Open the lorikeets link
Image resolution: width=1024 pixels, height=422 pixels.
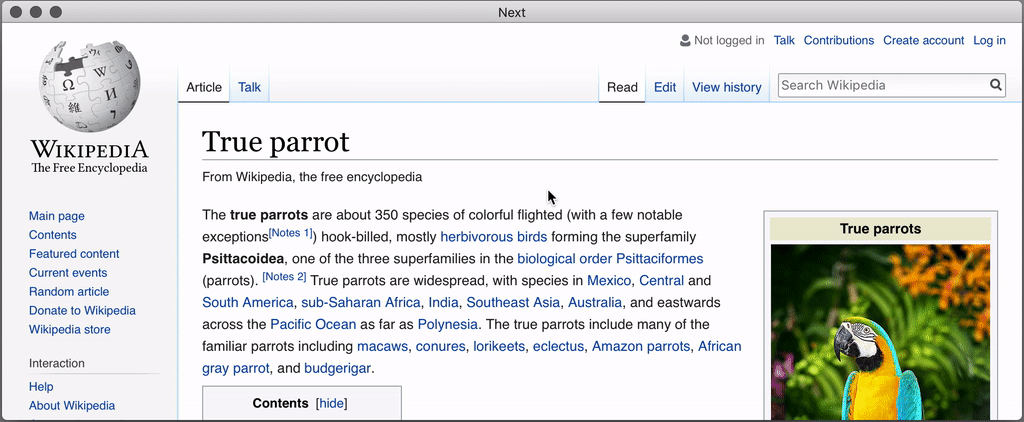point(499,346)
